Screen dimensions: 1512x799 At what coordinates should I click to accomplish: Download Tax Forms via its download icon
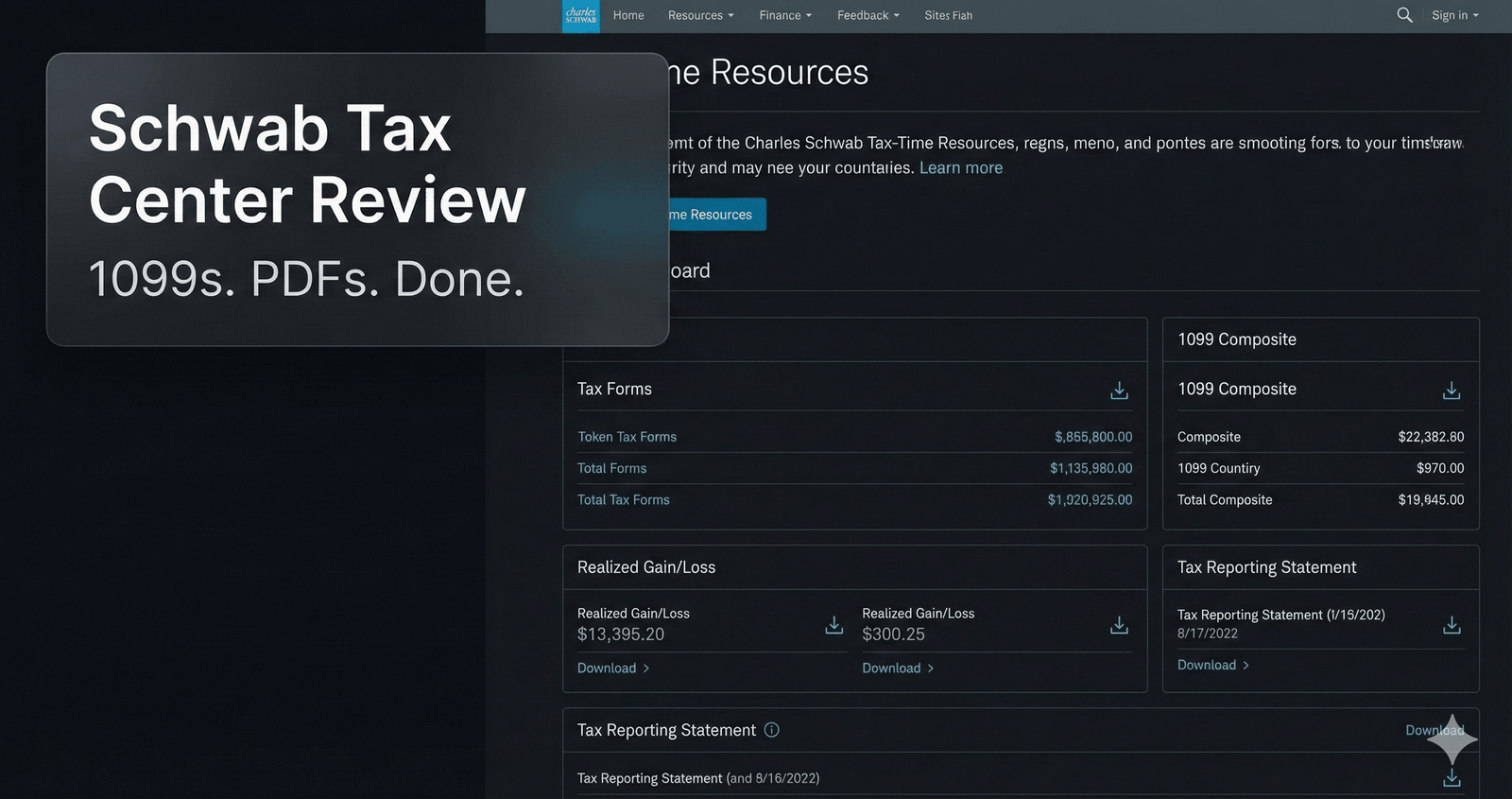(x=1119, y=391)
